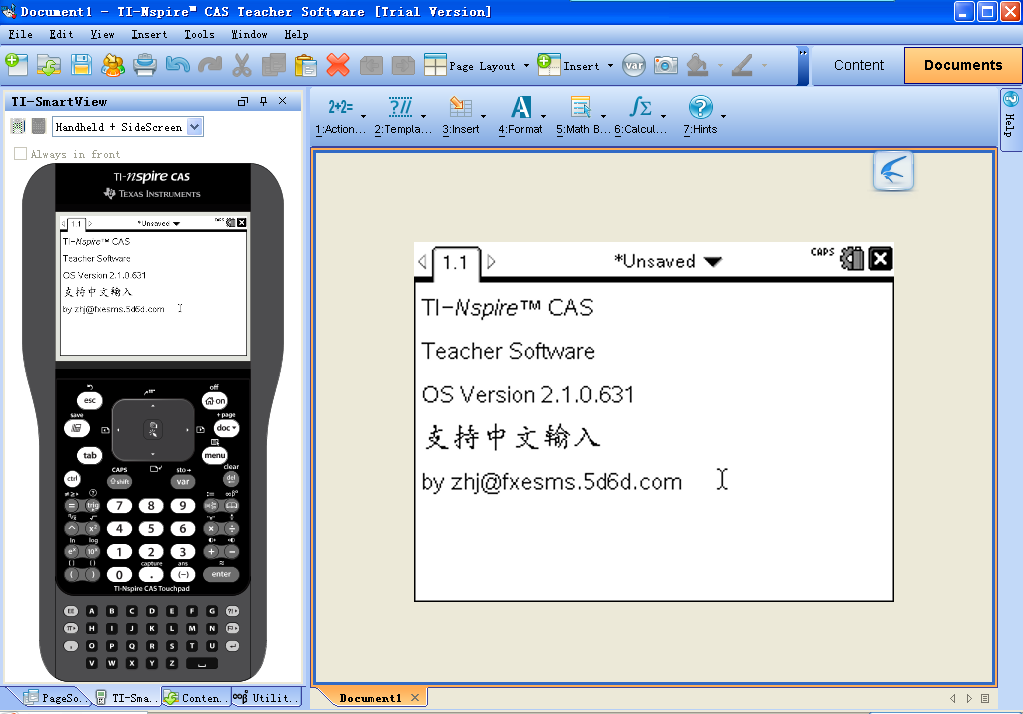Open the Help menu
Viewport: 1023px width, 714px height.
tap(296, 35)
